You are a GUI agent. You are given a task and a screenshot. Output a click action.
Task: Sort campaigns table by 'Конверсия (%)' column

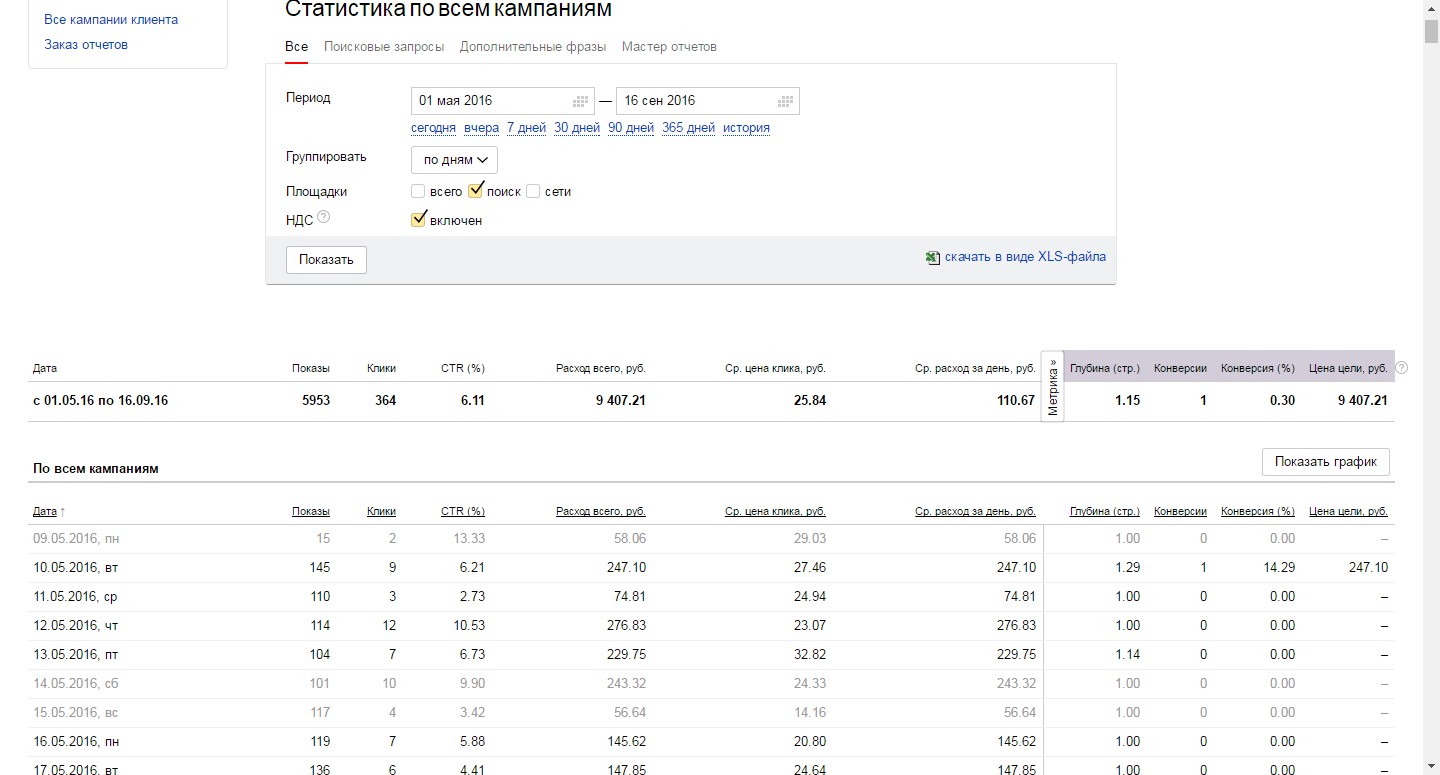(1258, 511)
